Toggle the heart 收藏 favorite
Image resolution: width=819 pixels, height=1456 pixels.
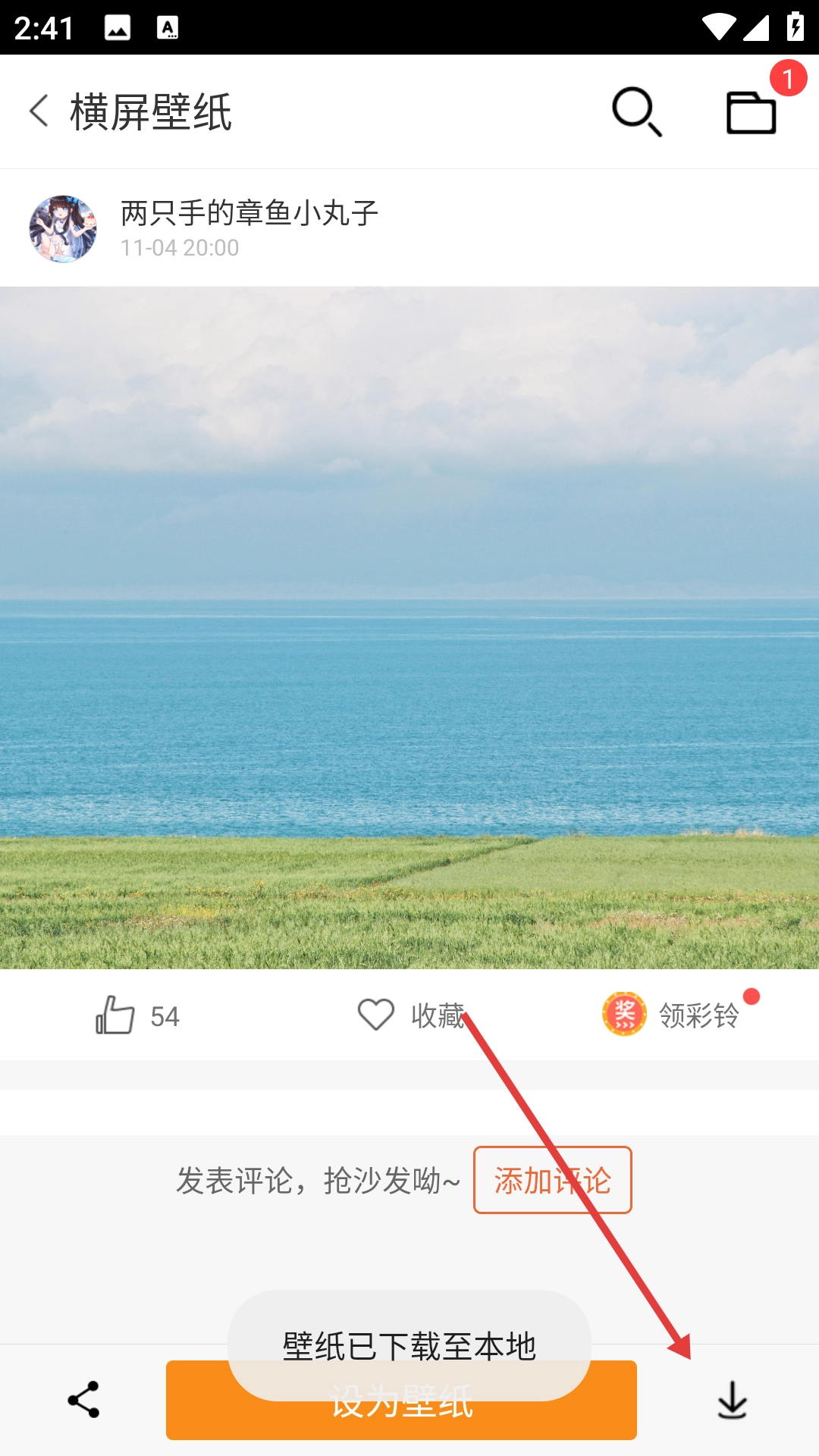click(x=376, y=1015)
